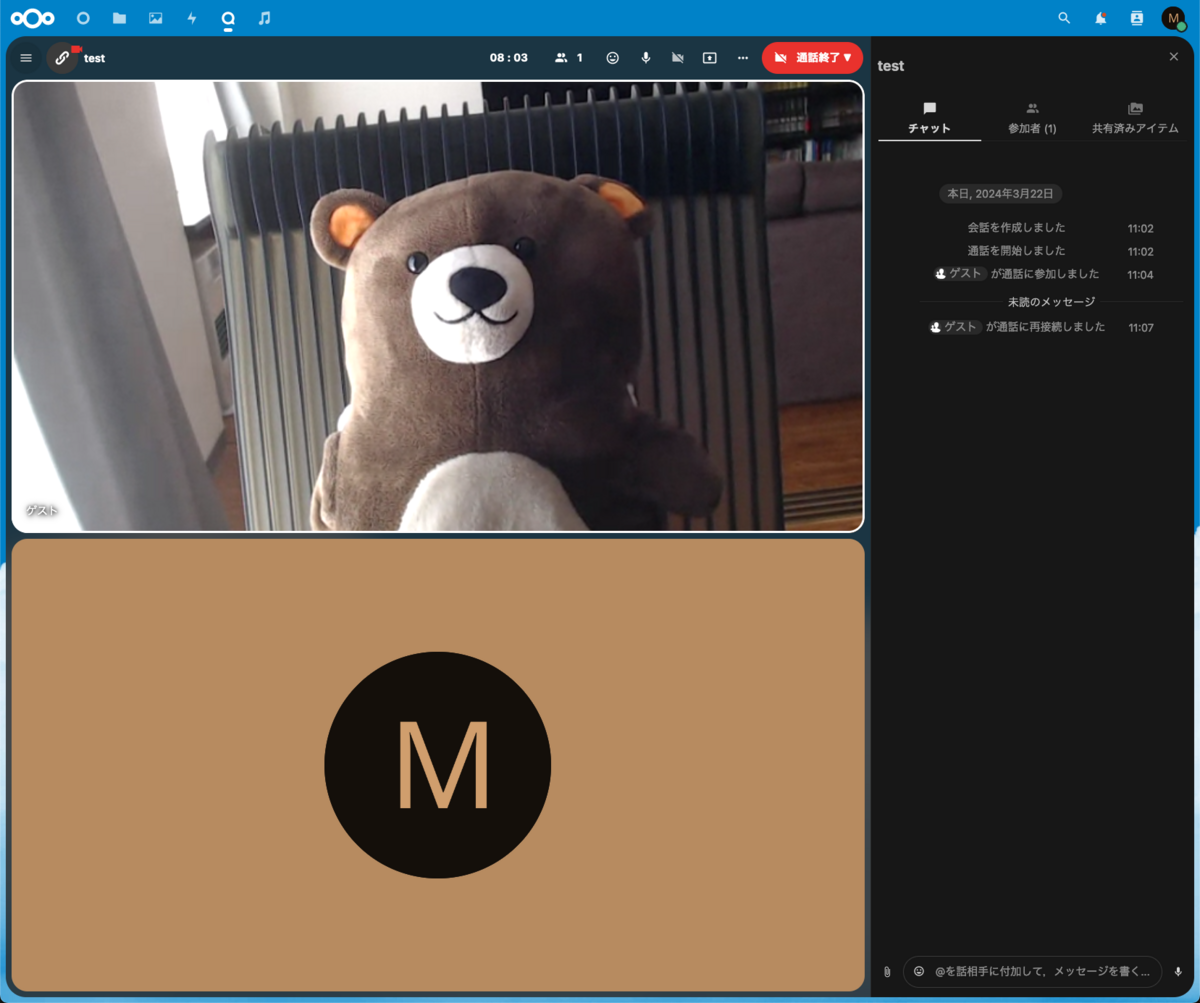Open the Files app in top bar
The image size is (1200, 1003).
pyautogui.click(x=119, y=18)
